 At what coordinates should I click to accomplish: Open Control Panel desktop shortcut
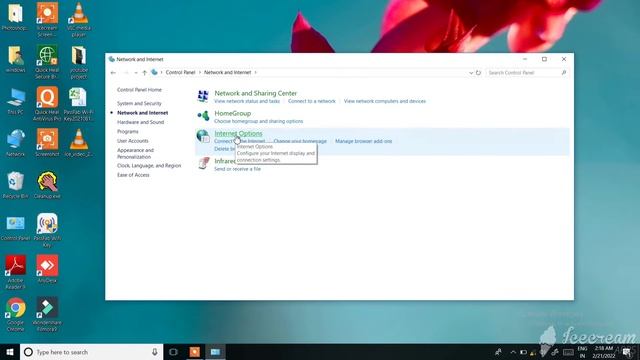16,228
